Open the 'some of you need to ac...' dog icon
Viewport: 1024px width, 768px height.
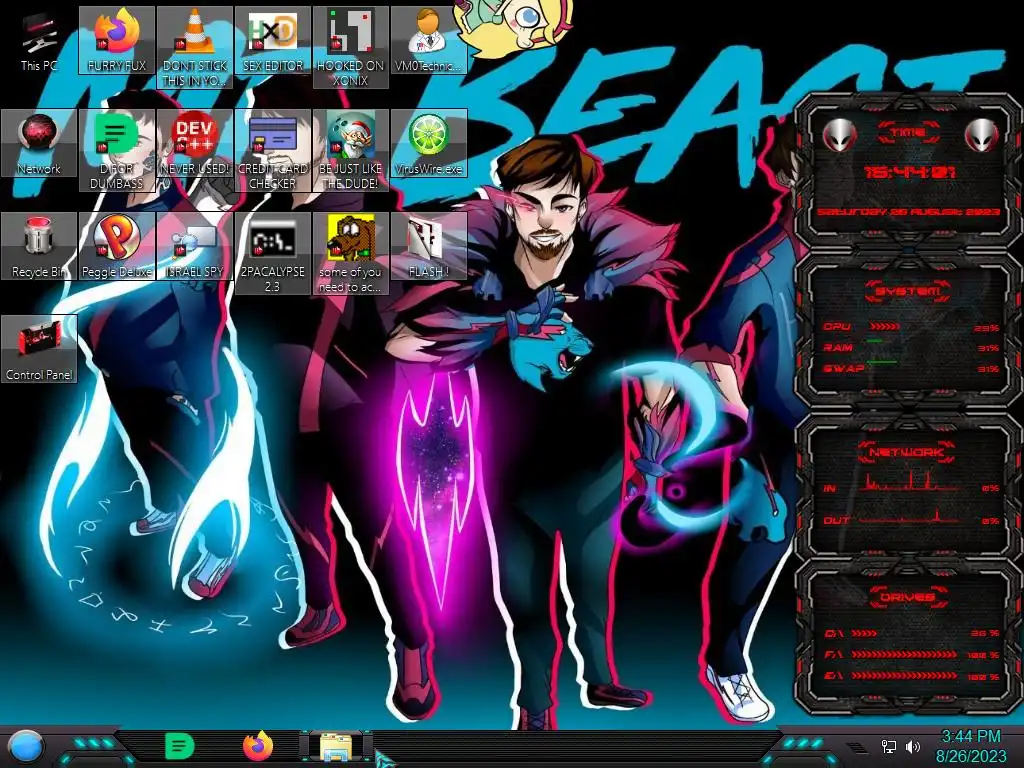pos(351,253)
